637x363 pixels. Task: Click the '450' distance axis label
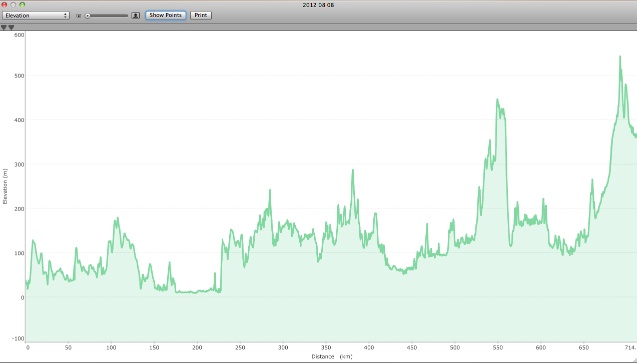pyautogui.click(x=412, y=348)
